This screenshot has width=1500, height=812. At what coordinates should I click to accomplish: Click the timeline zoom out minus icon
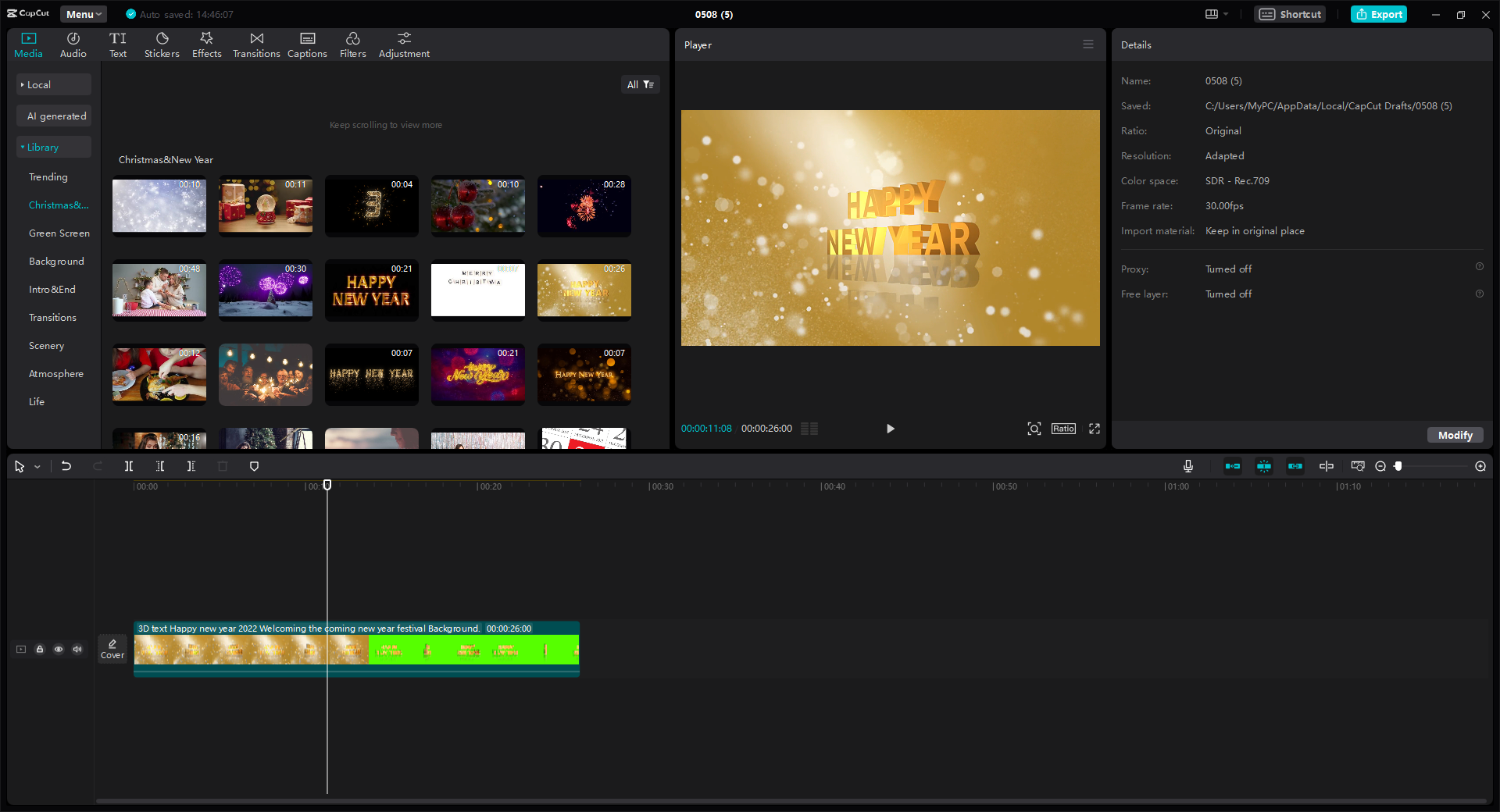point(1380,466)
